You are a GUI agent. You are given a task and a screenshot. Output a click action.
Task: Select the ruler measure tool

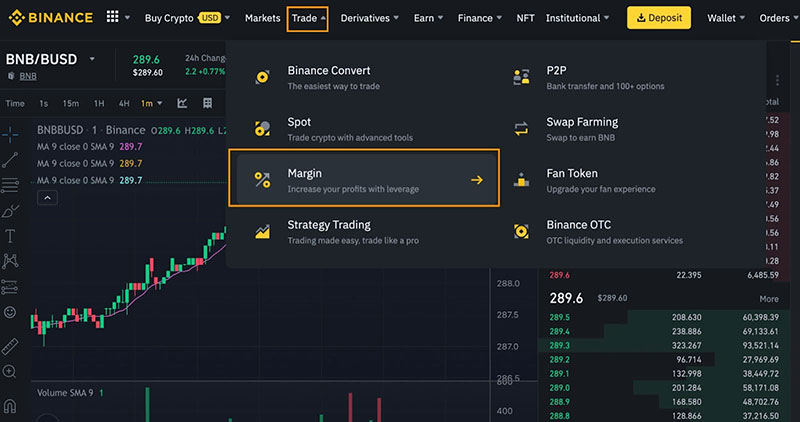pos(10,346)
